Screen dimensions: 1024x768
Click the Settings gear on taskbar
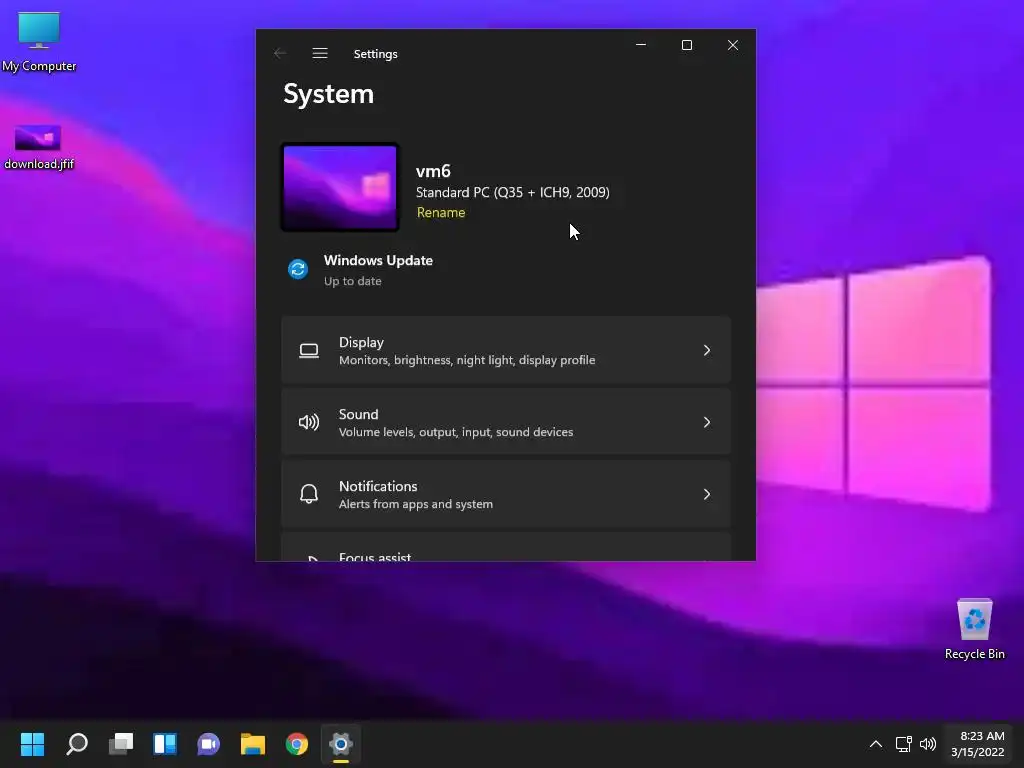coord(341,744)
